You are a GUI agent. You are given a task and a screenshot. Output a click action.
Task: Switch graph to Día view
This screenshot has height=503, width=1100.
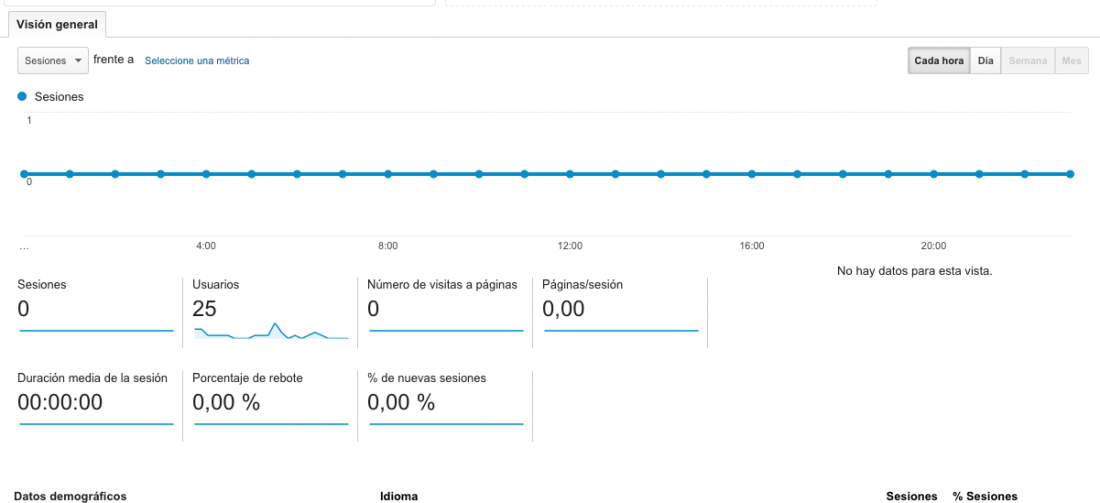pos(985,60)
